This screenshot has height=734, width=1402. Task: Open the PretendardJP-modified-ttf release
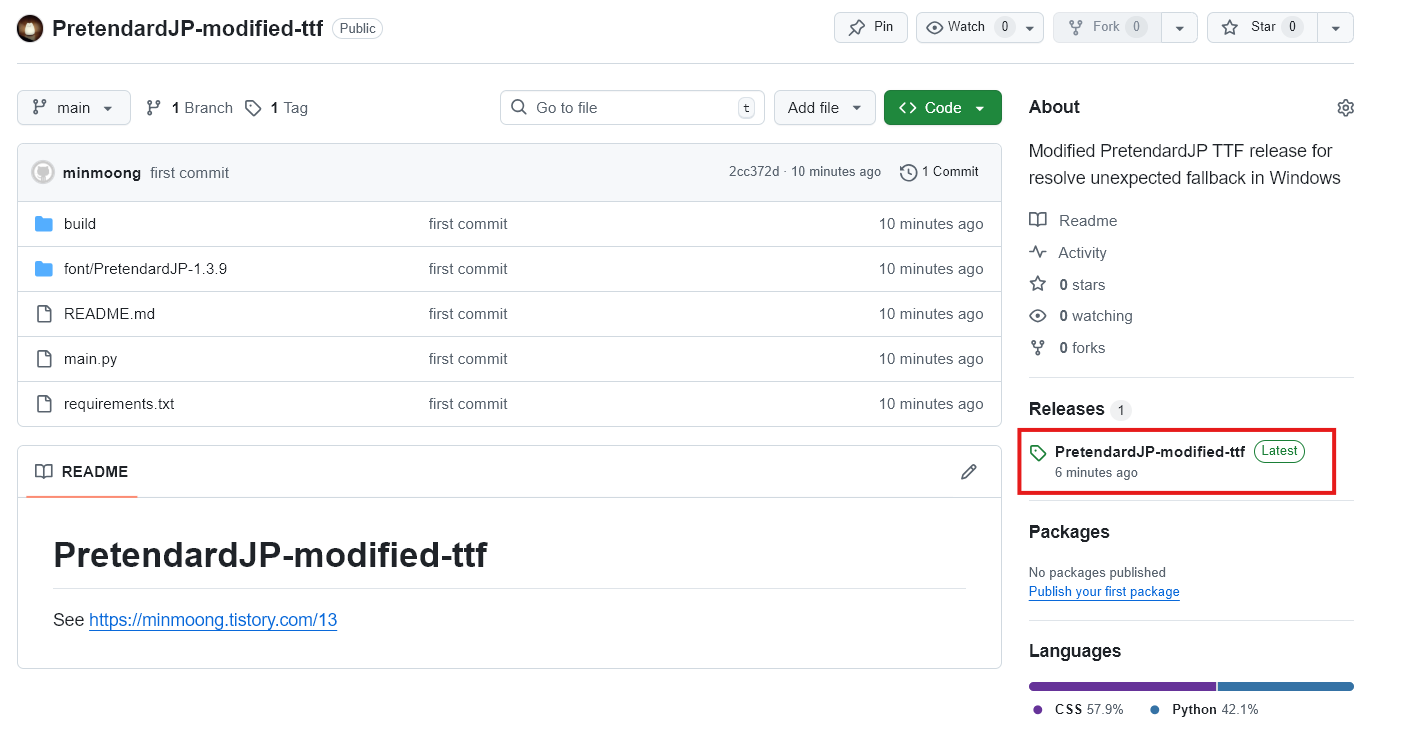coord(1150,452)
